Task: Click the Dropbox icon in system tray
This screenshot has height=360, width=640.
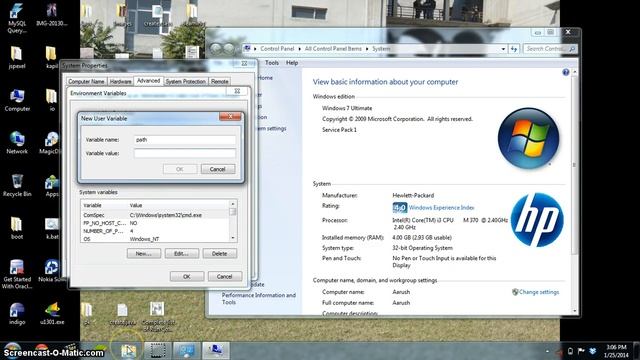Action: click(593, 351)
